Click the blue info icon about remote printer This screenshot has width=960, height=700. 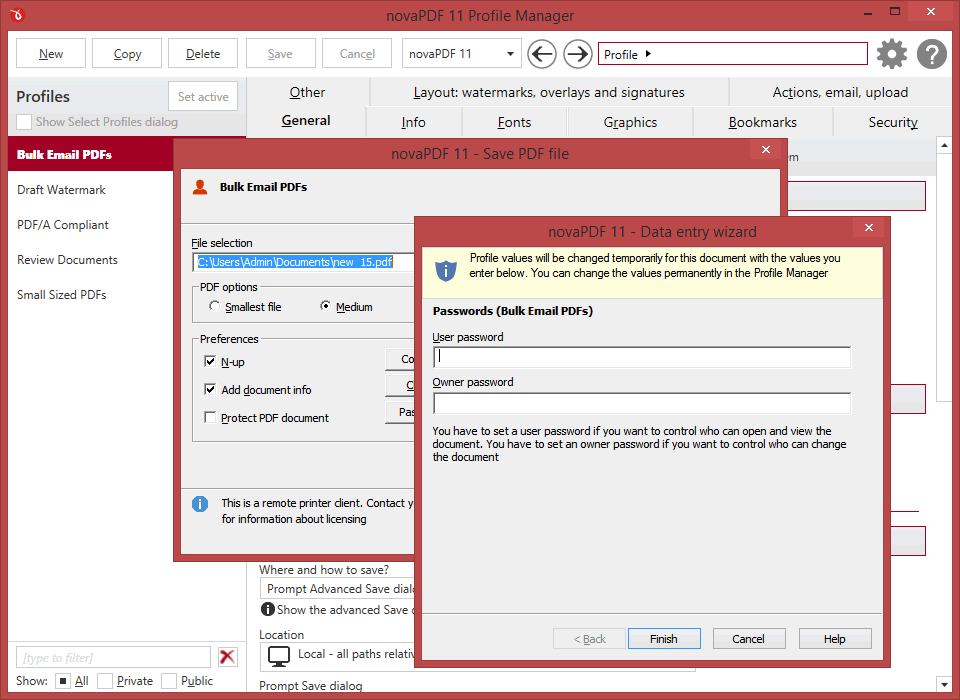[200, 503]
